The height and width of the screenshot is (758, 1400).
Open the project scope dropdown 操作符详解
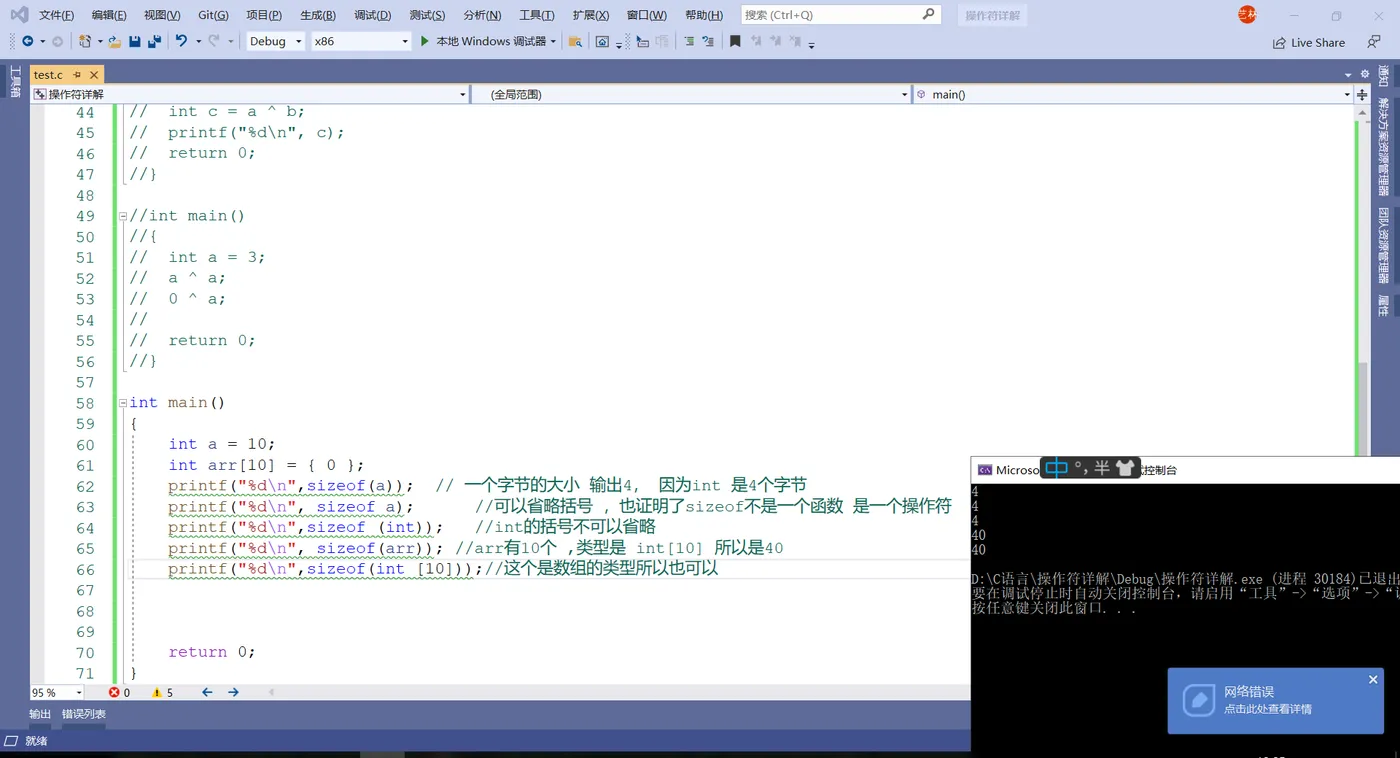pos(250,94)
